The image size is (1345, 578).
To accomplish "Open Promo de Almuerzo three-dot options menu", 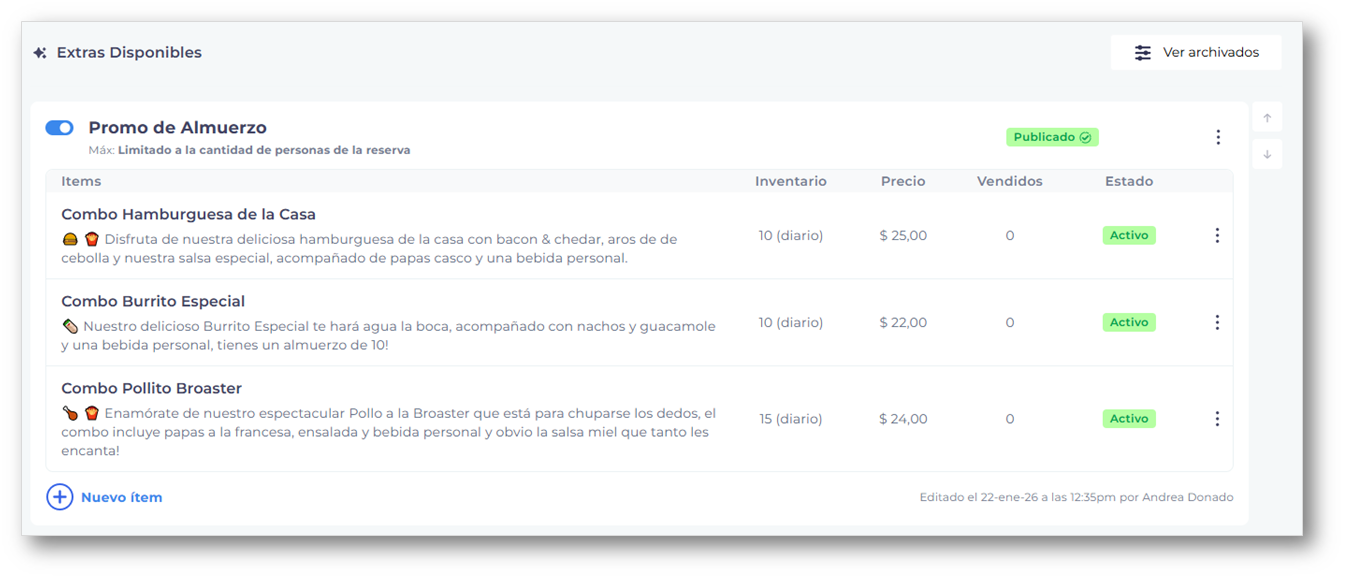I will click(1217, 137).
